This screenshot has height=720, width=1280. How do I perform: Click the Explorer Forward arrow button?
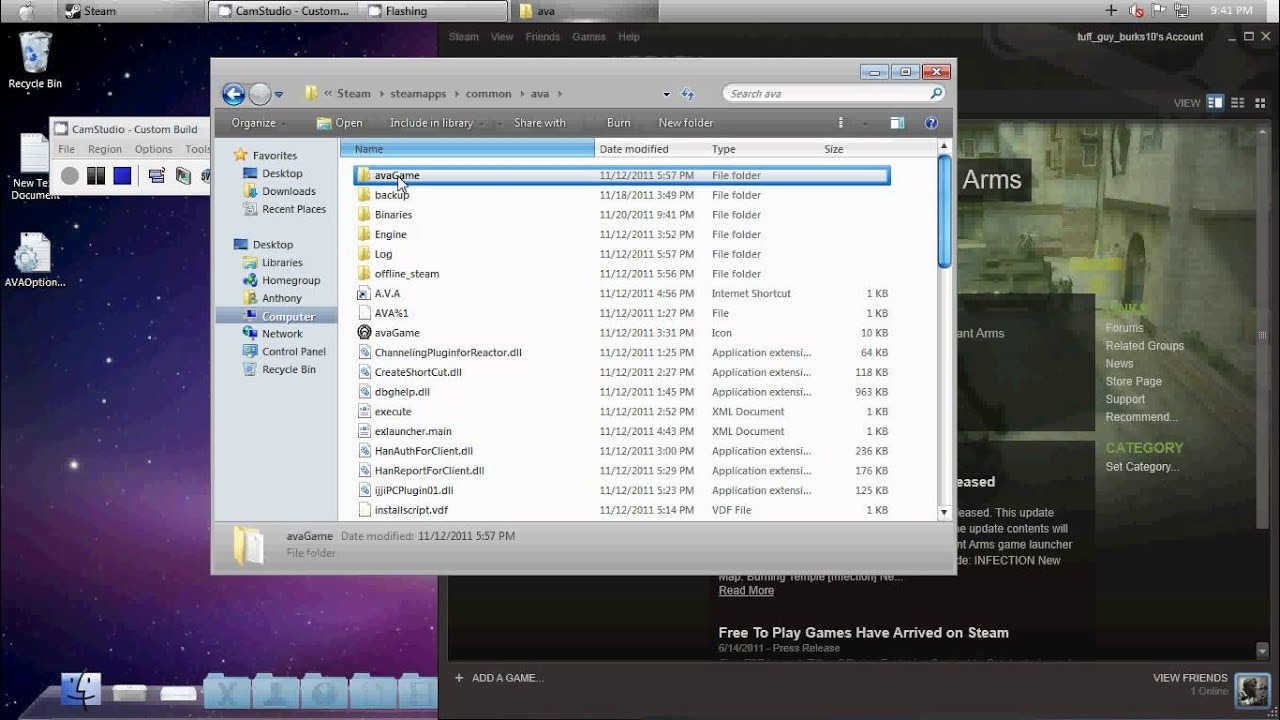260,94
